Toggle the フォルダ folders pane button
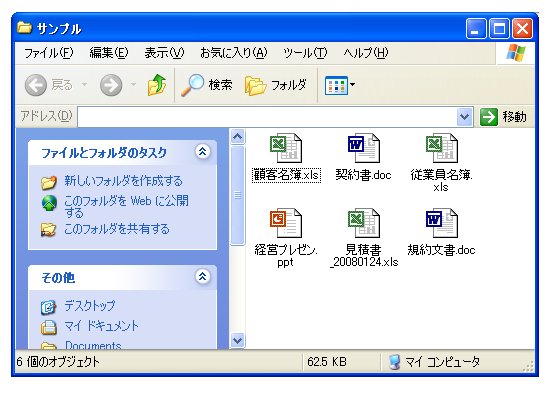The height and width of the screenshot is (397, 557). (x=276, y=85)
